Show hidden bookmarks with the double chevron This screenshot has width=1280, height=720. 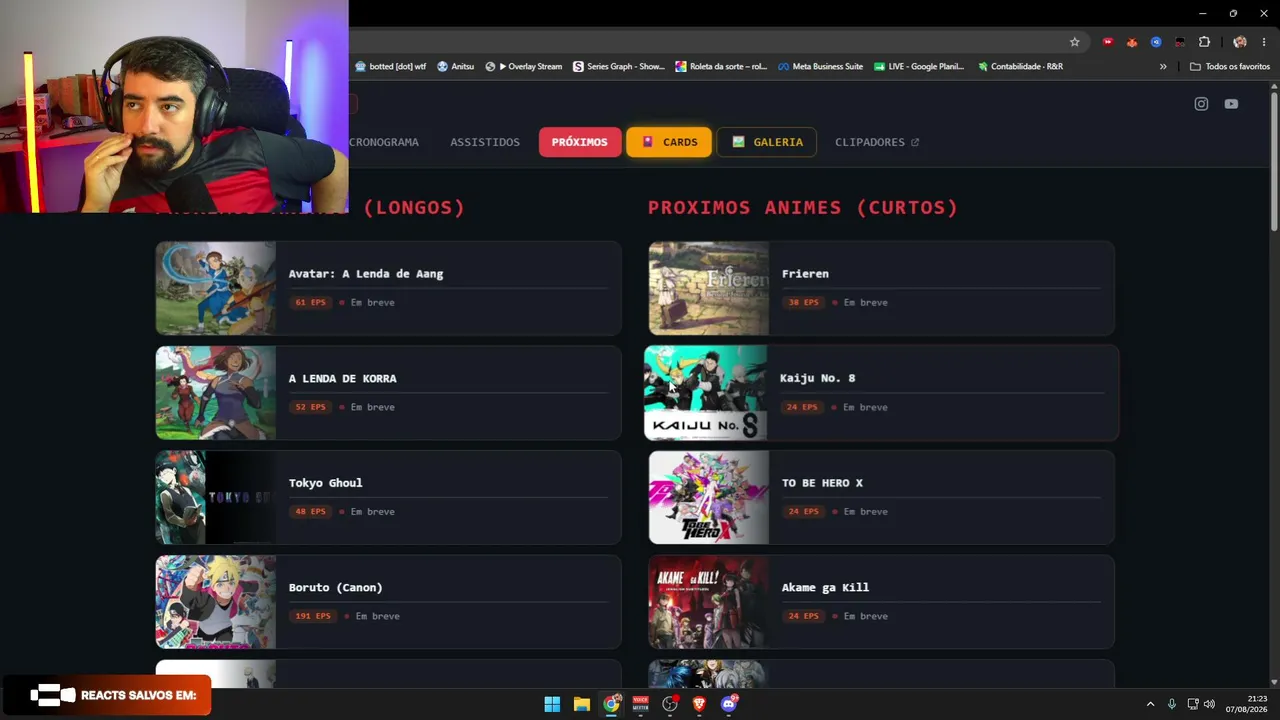pos(1163,67)
